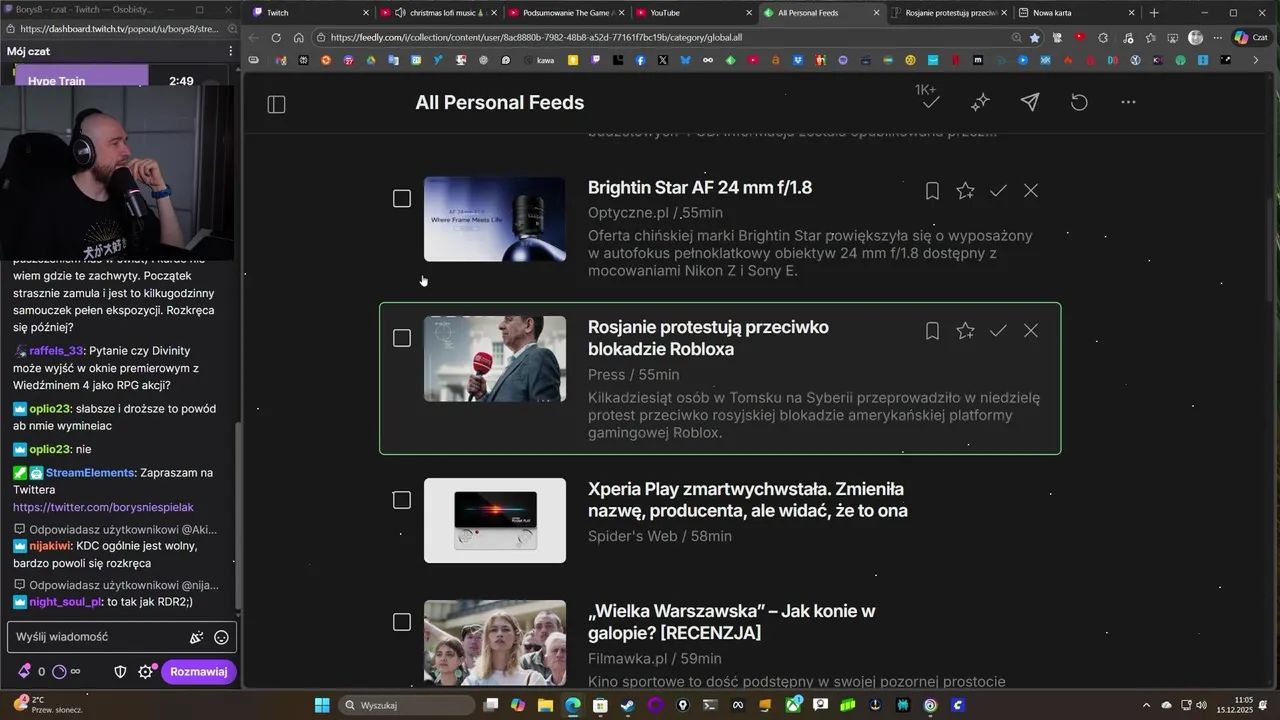Click reporter thumbnail of Robloxa article
This screenshot has width=1280, height=720.
(495, 359)
